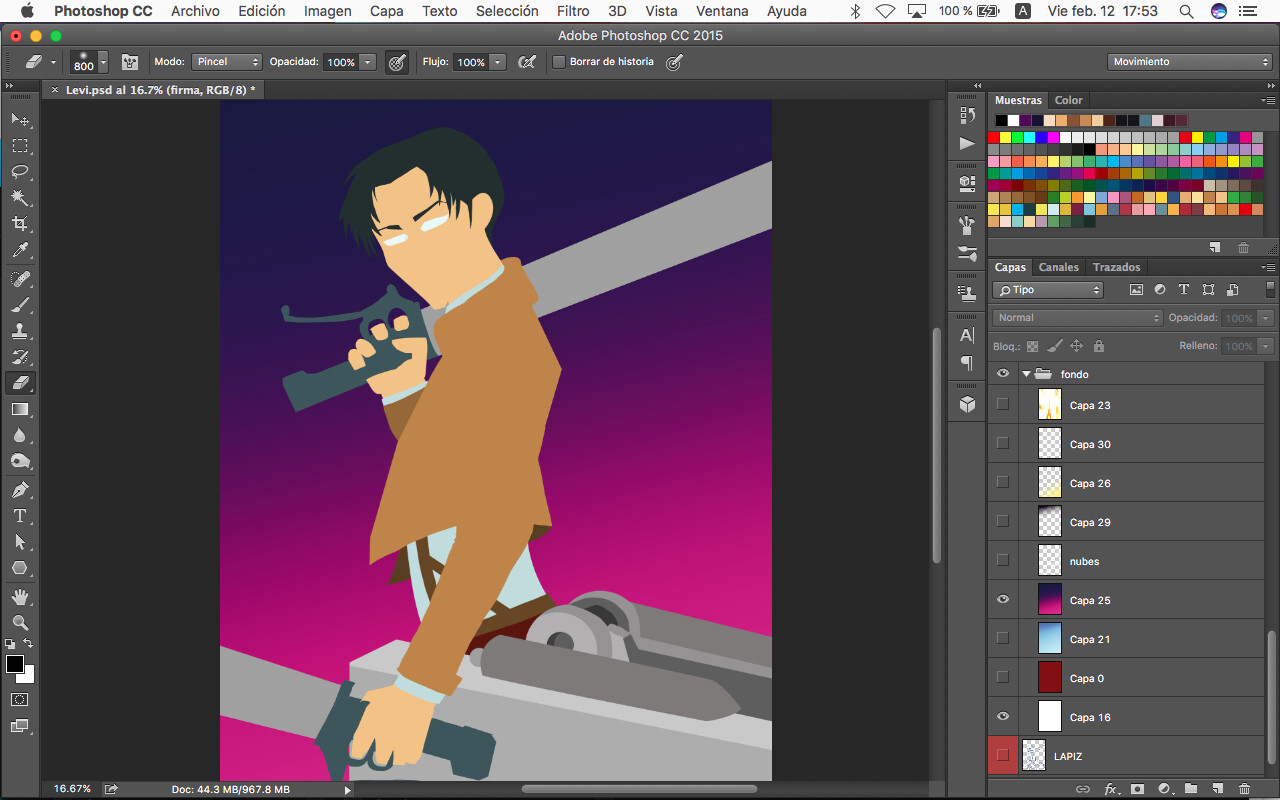
Task: Select the Crop tool
Action: [x=20, y=223]
